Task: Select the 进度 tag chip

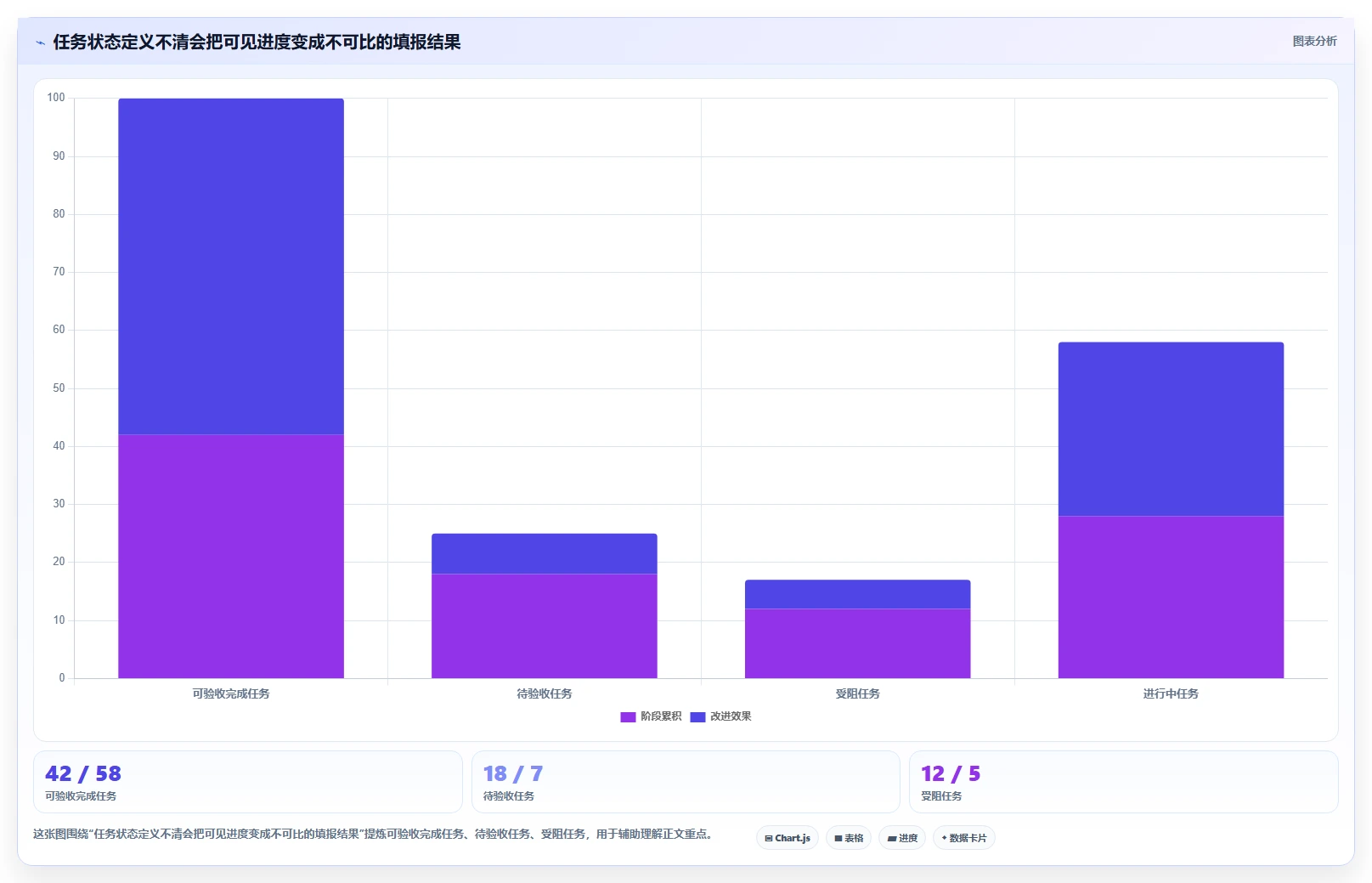Action: [902, 838]
